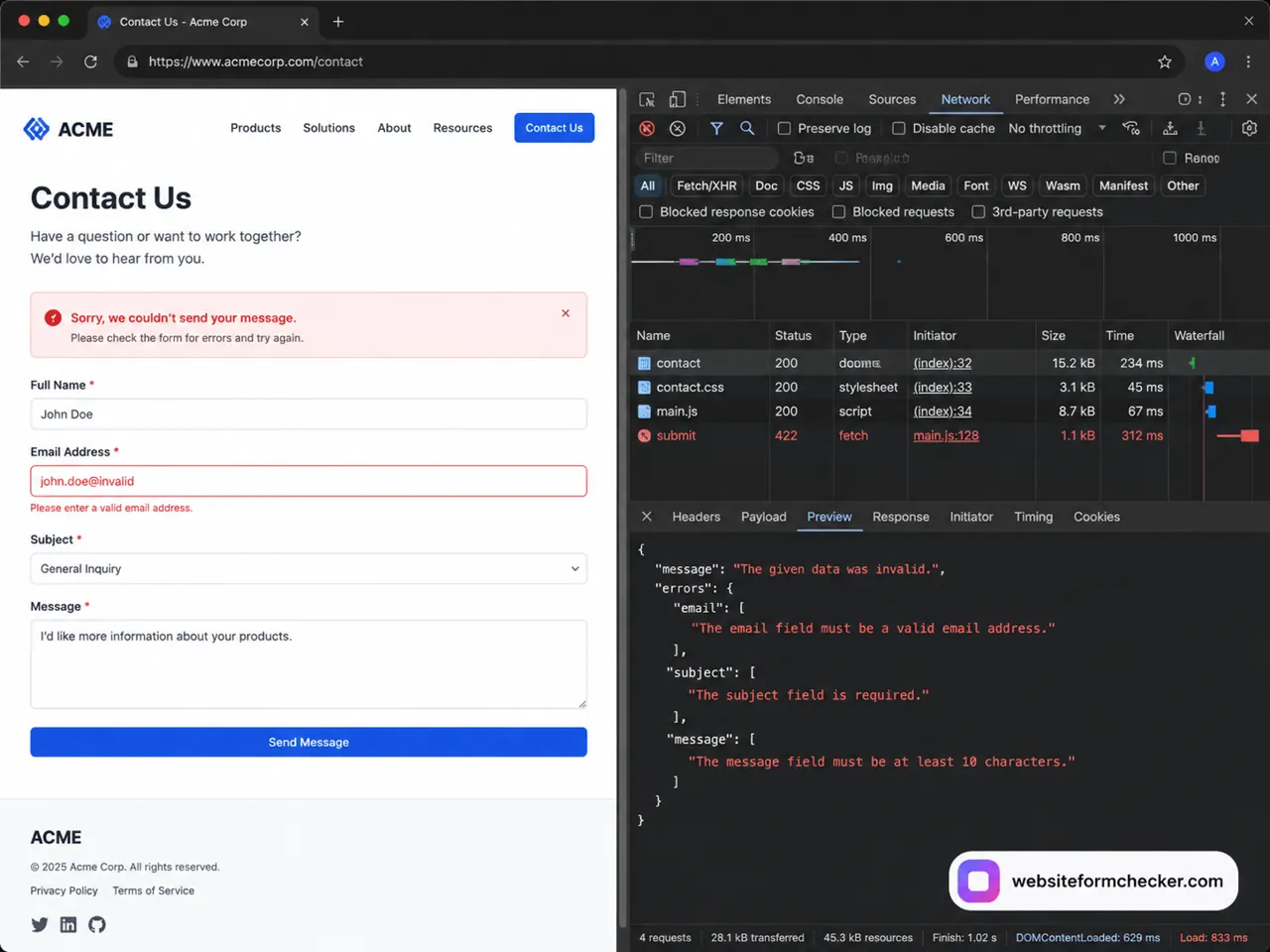Viewport: 1270px width, 952px height.
Task: Open the No throttling dropdown
Action: coord(1057,128)
